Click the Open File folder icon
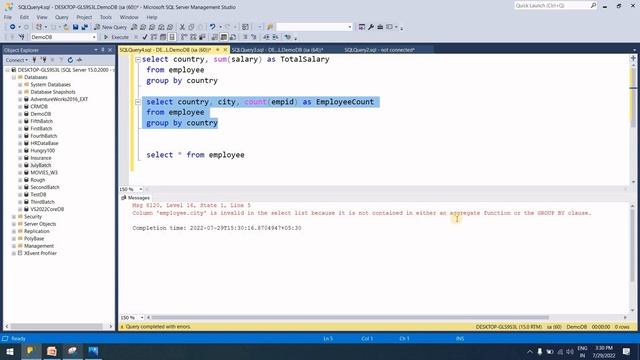Viewport: 640px width, 360px height. (x=66, y=27)
